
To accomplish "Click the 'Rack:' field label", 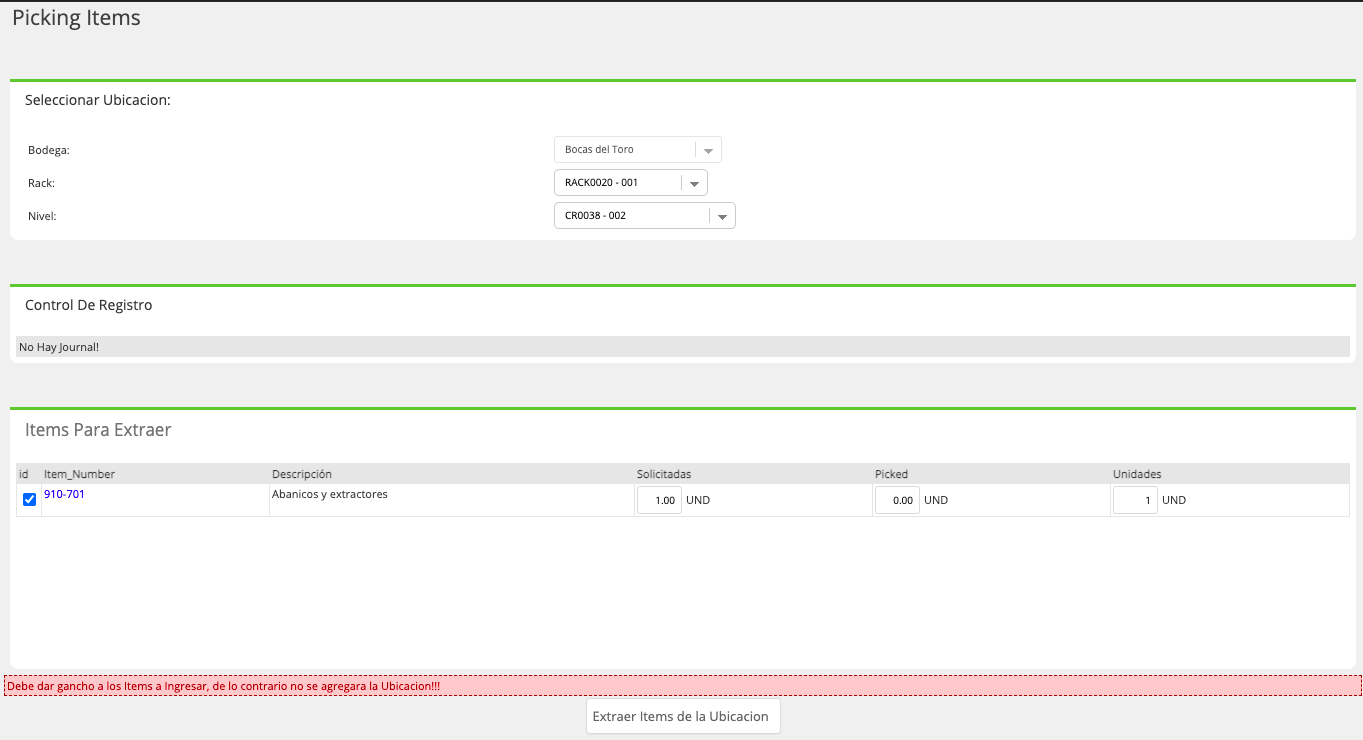I will pyautogui.click(x=41, y=183).
